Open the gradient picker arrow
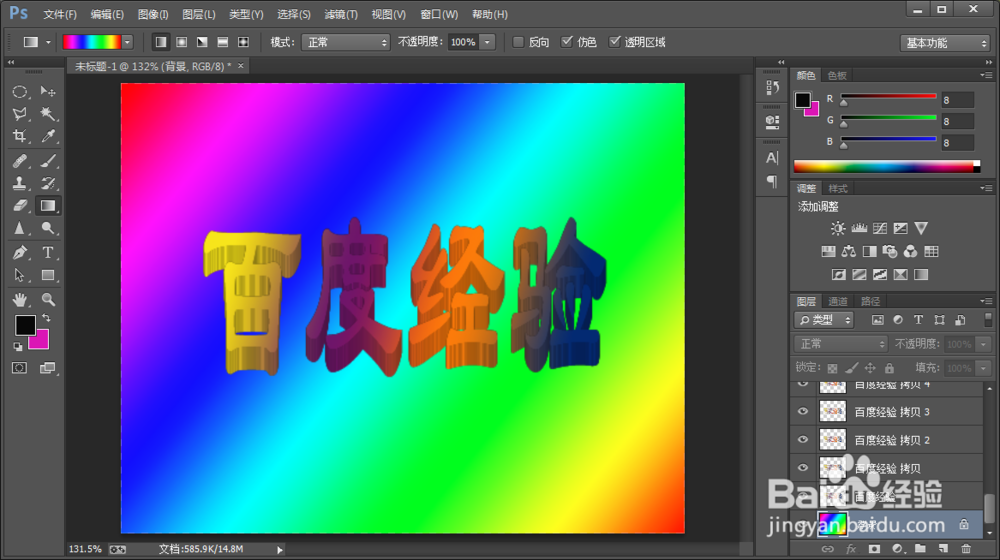 click(128, 42)
